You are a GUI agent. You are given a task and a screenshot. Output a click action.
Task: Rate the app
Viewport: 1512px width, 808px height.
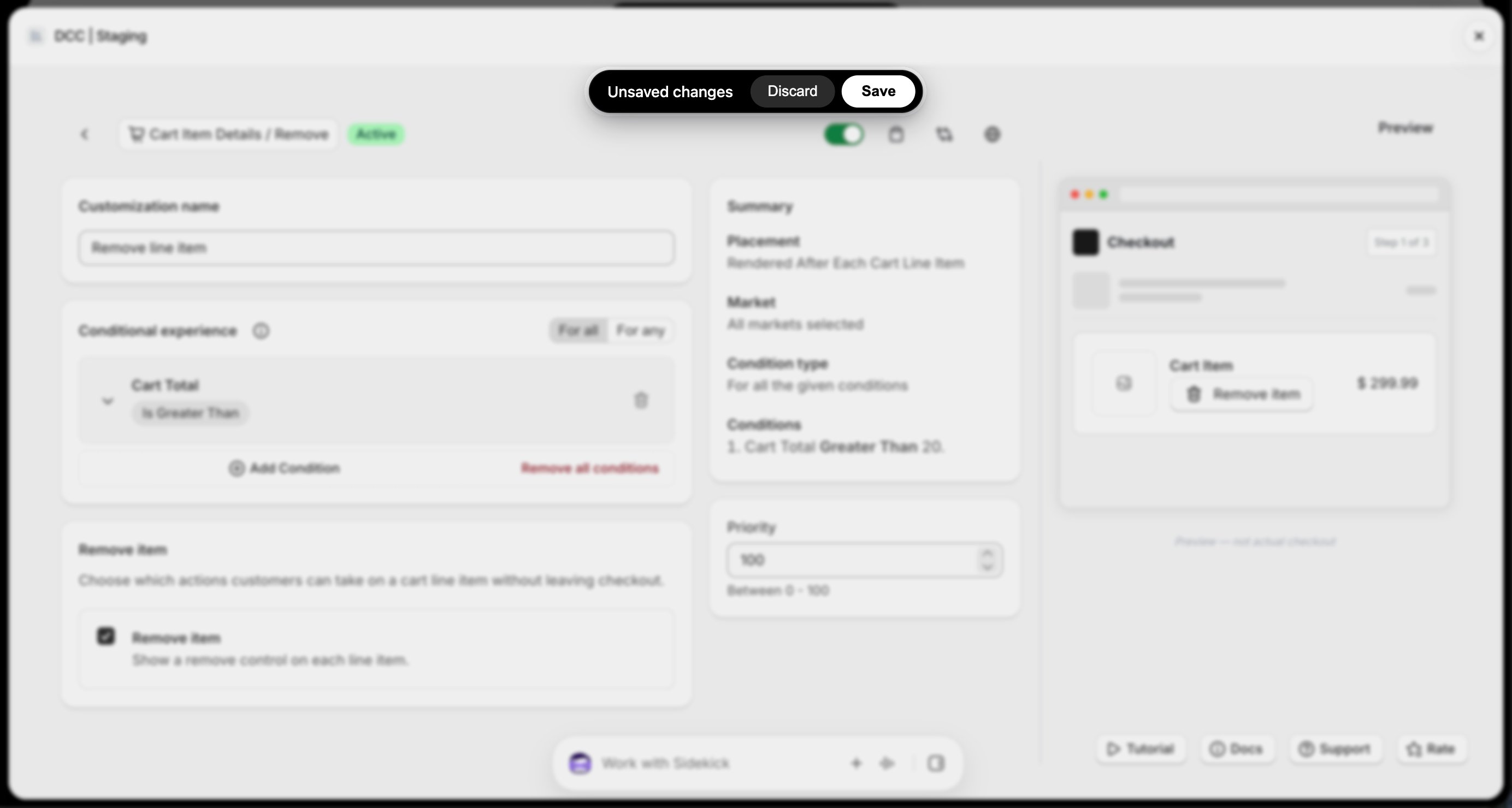1431,748
